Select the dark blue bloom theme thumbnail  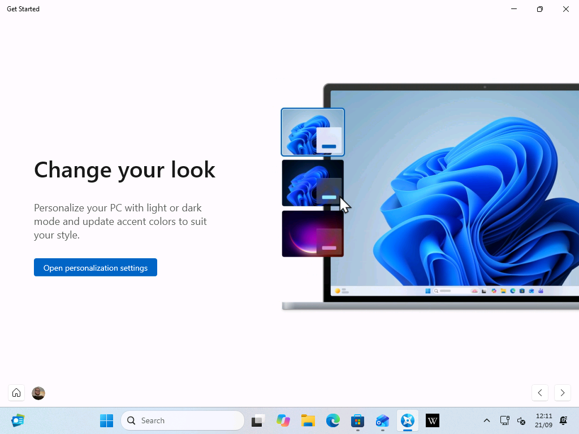tap(313, 183)
